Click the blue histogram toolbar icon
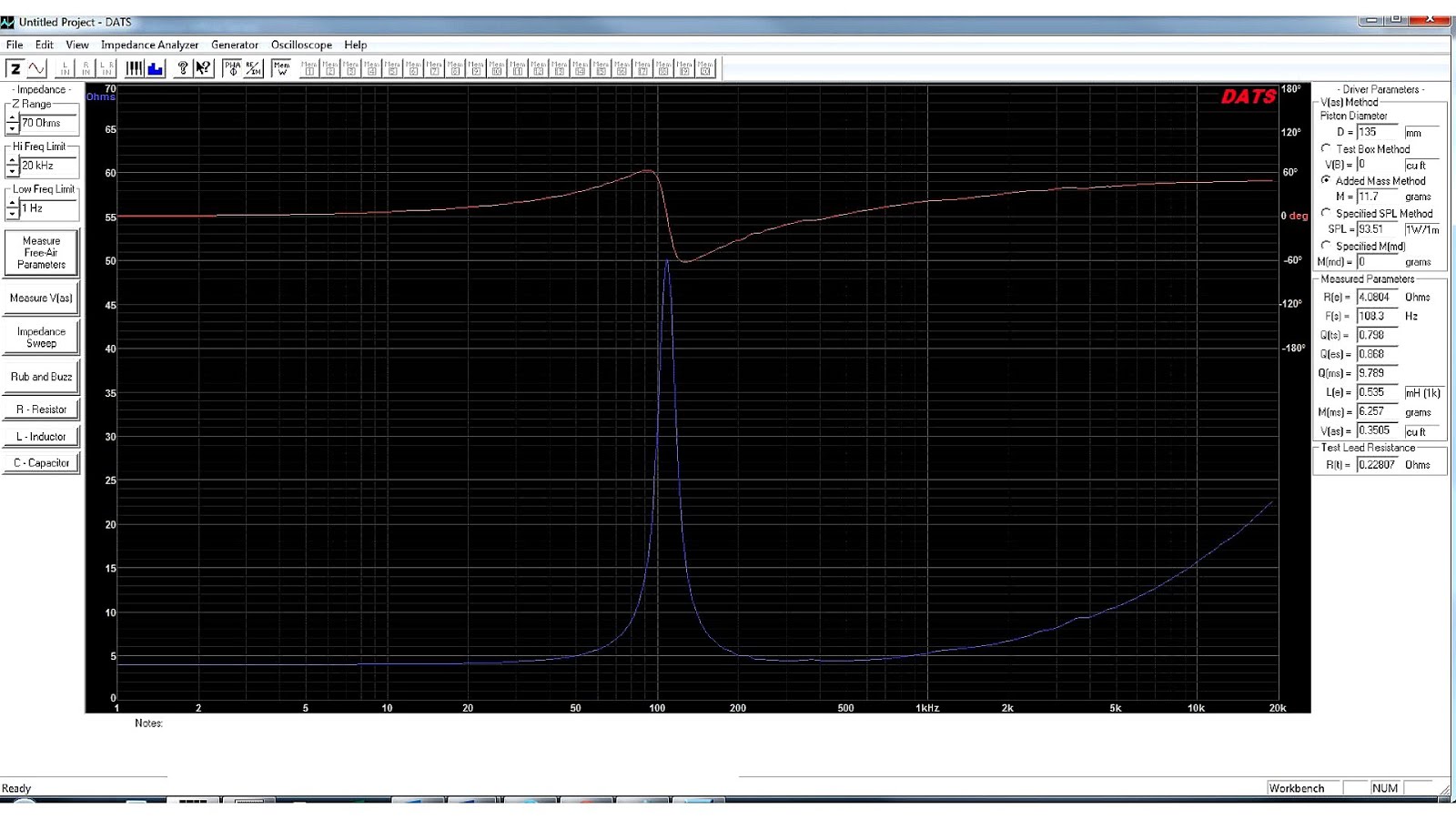This screenshot has width=1456, height=819. click(x=156, y=68)
